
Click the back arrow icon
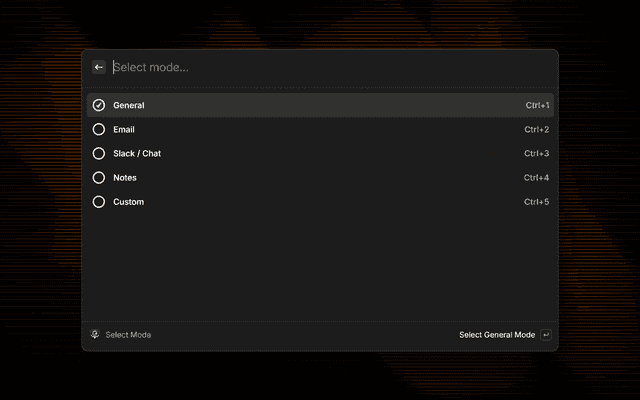click(x=98, y=67)
